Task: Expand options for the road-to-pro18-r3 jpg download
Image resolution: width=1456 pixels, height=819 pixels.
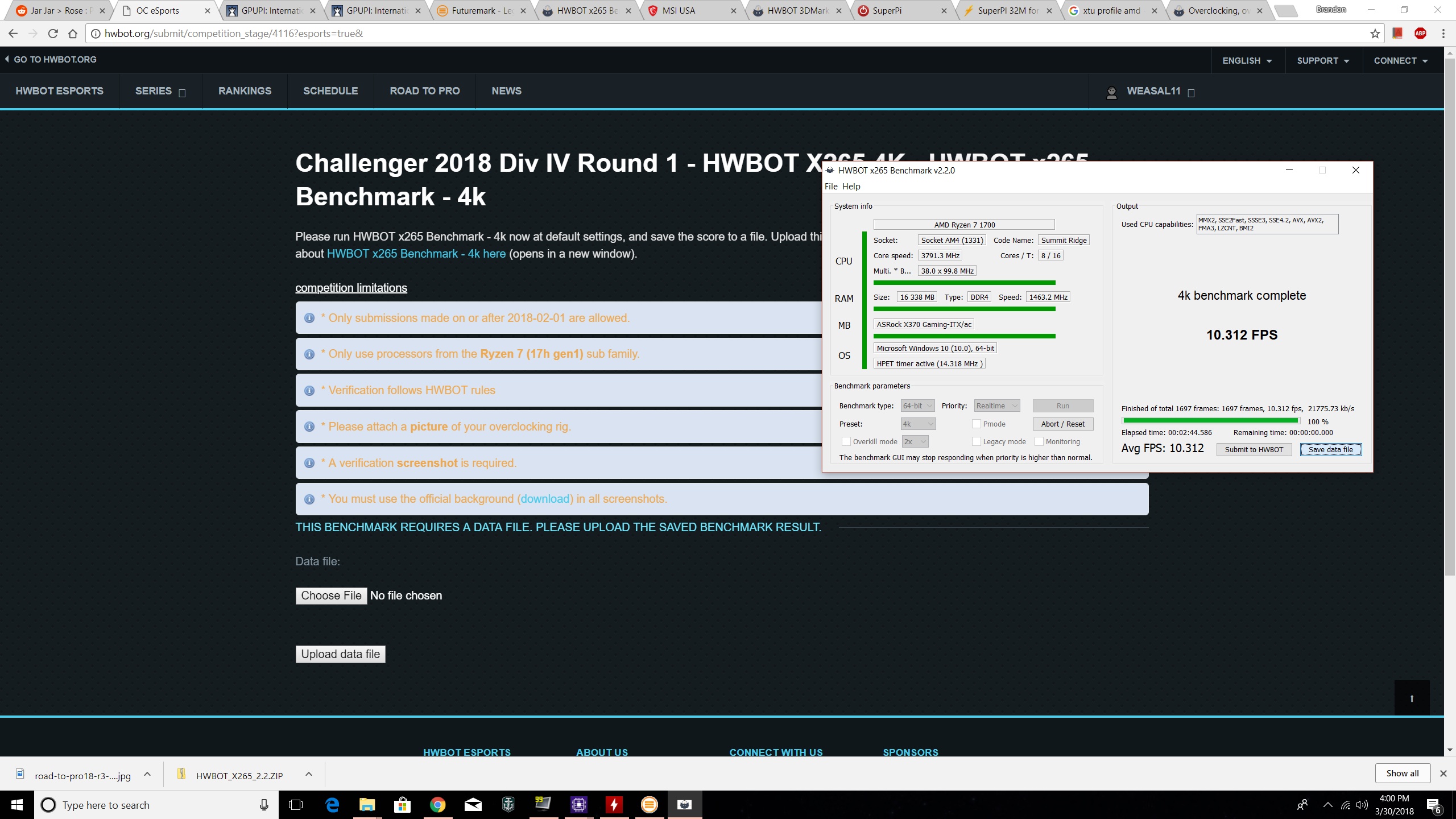Action: [x=147, y=774]
